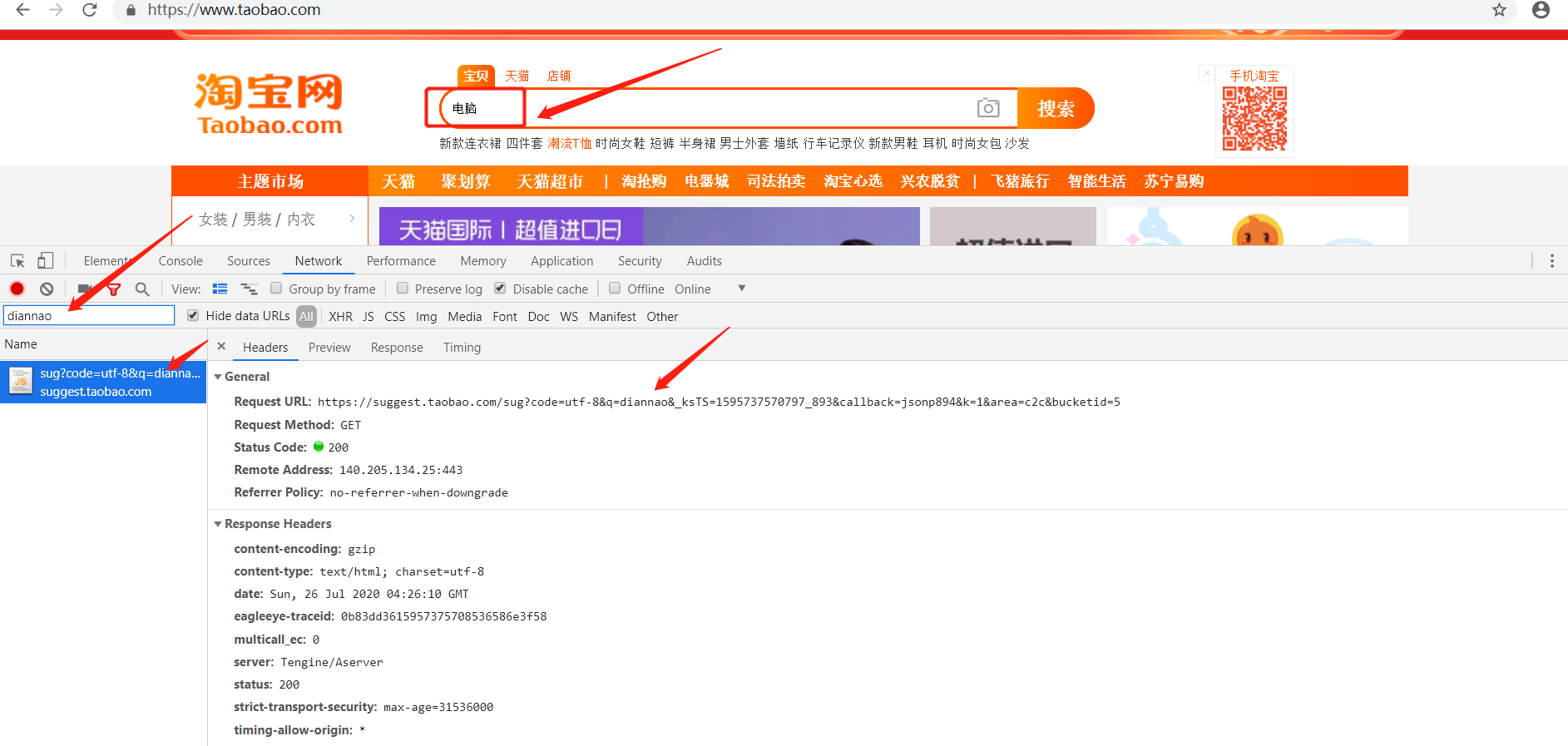
Task: Open network search magnifier icon
Action: pos(142,289)
